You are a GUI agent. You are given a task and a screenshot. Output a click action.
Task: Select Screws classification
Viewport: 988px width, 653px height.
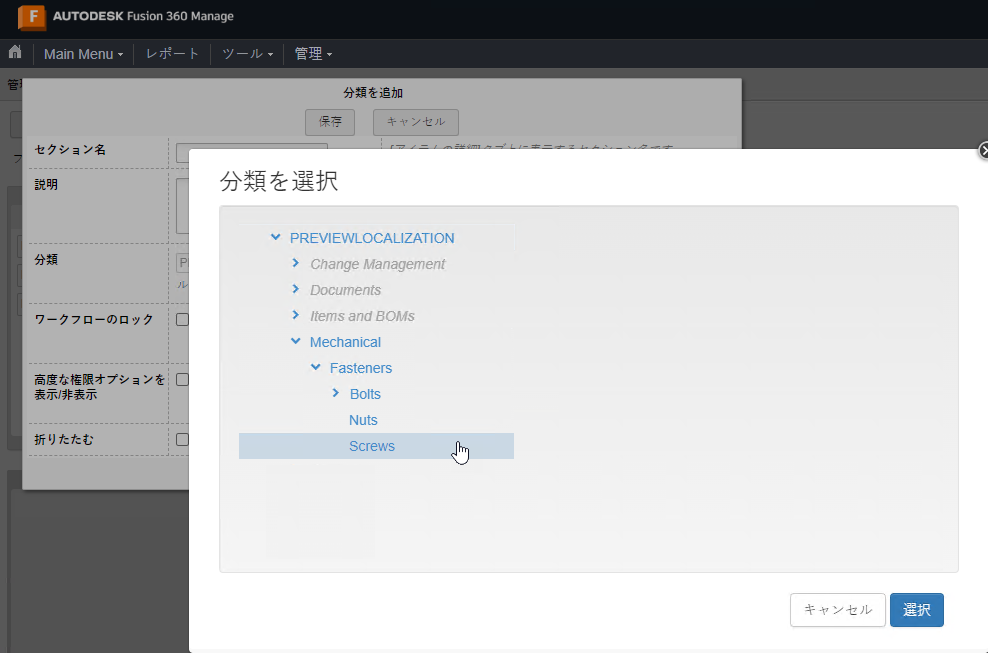[x=372, y=446]
